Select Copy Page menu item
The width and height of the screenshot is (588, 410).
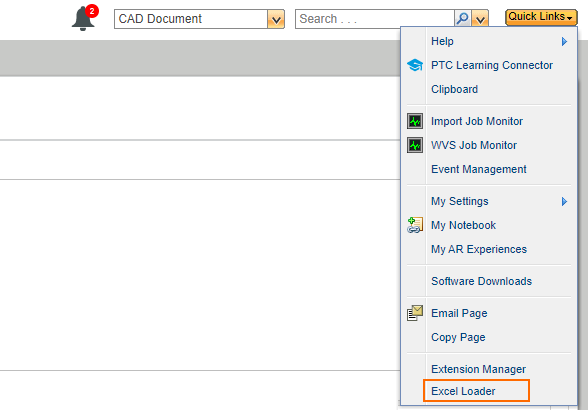tap(458, 337)
